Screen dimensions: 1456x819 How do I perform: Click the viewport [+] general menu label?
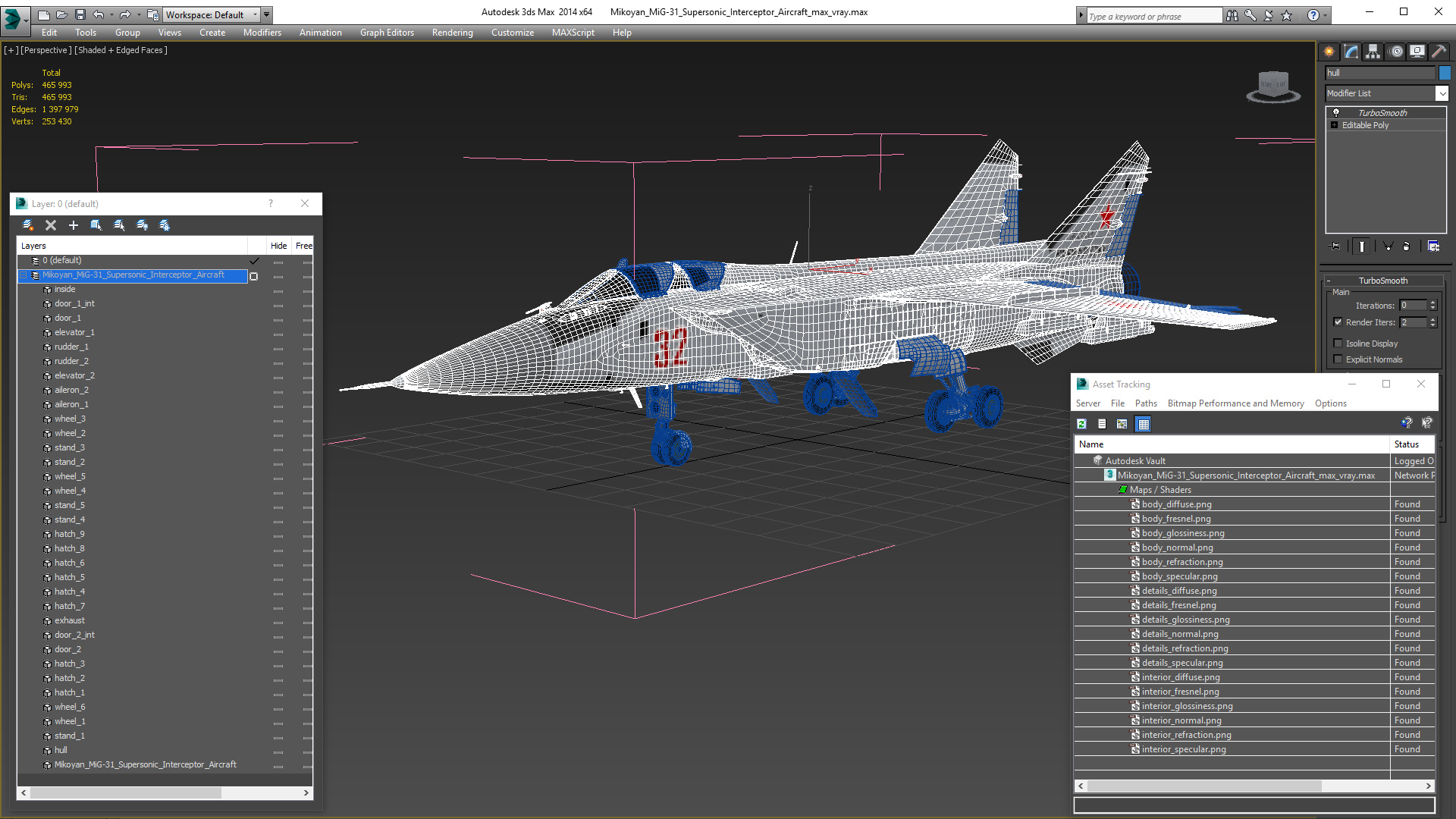[11, 50]
